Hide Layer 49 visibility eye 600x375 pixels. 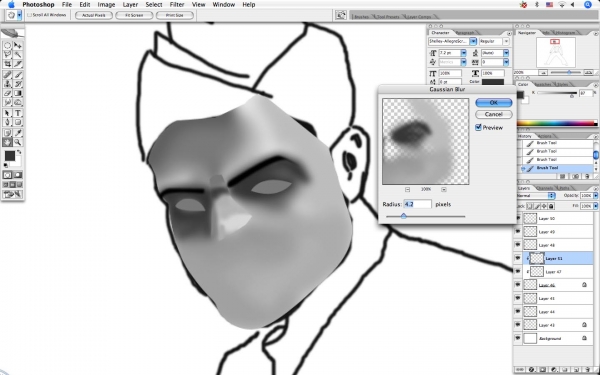[518, 232]
